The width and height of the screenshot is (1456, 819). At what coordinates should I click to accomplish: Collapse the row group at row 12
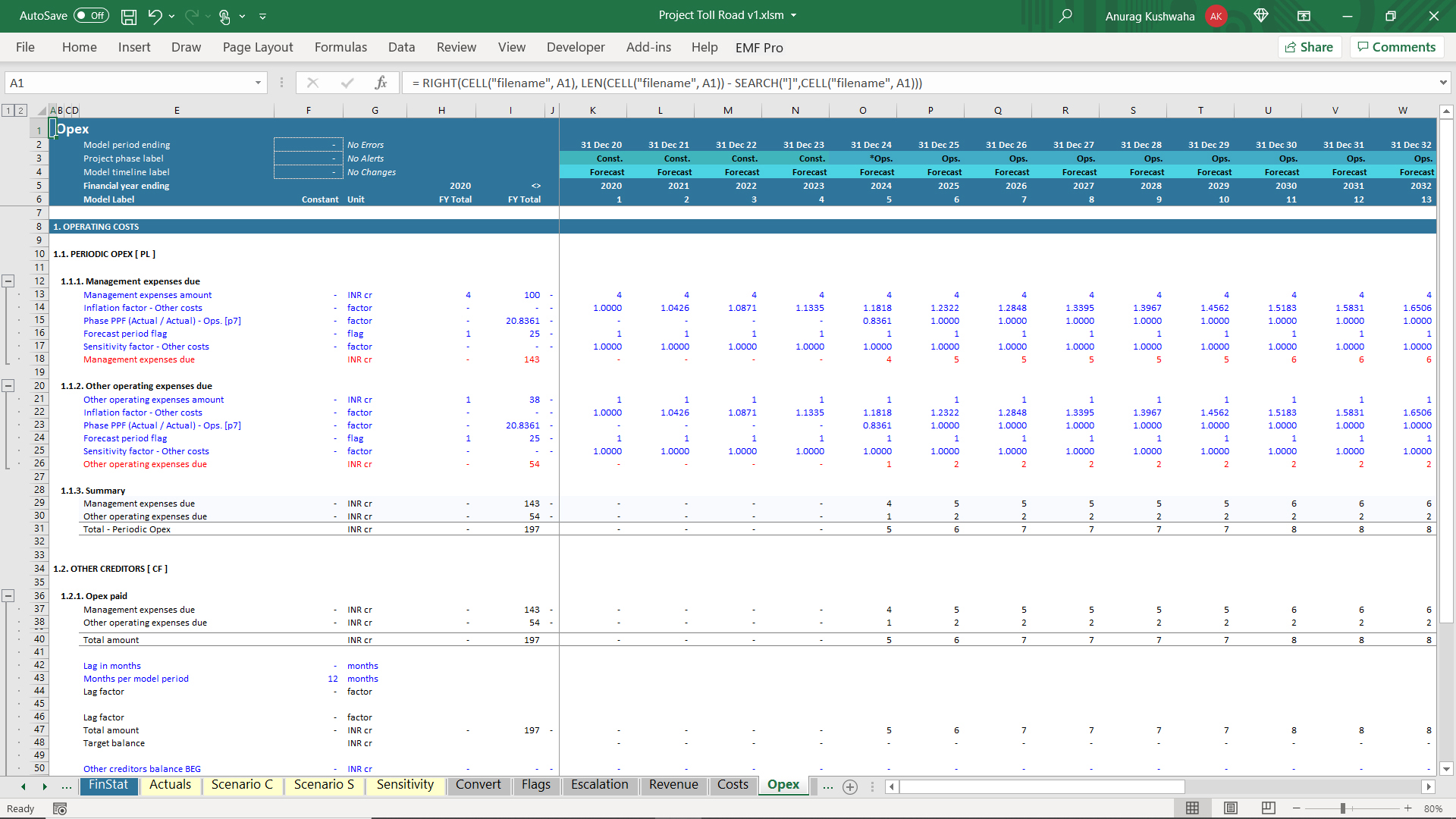(x=8, y=281)
